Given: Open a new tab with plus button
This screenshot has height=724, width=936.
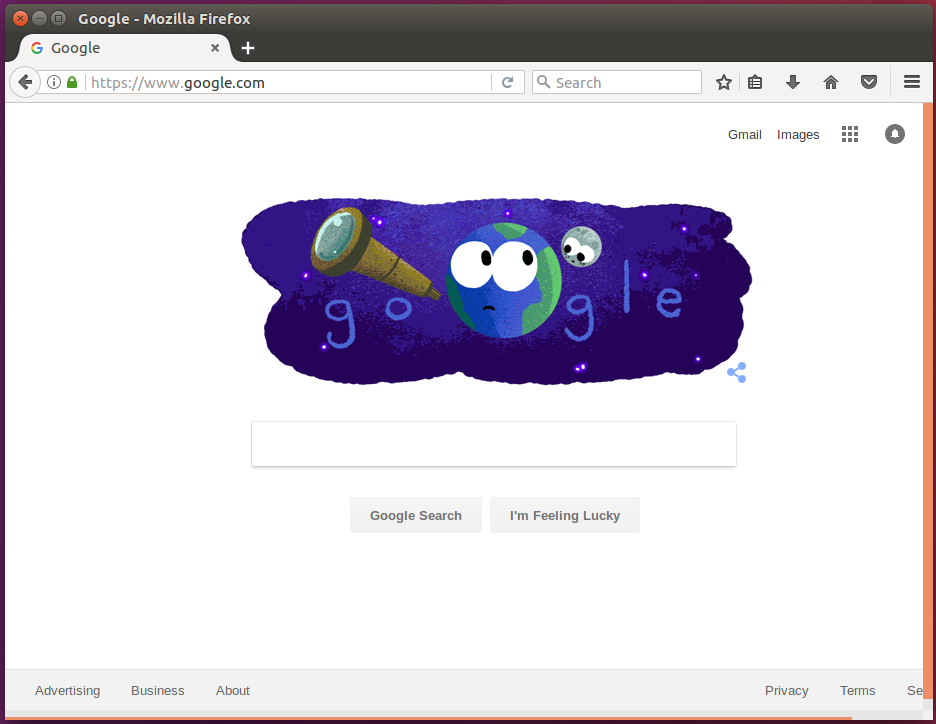Looking at the screenshot, I should pyautogui.click(x=248, y=48).
